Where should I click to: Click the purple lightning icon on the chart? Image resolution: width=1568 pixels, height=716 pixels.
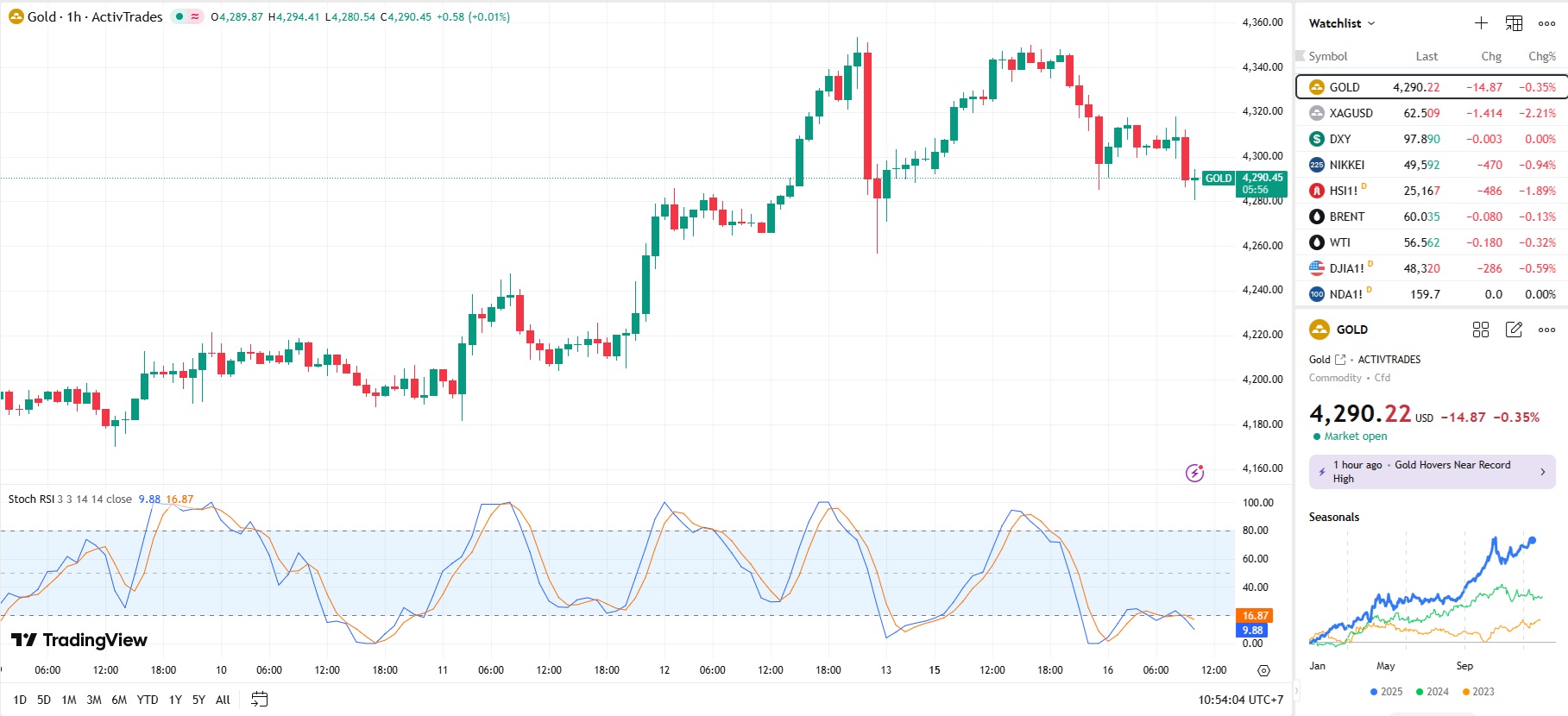coord(1194,473)
